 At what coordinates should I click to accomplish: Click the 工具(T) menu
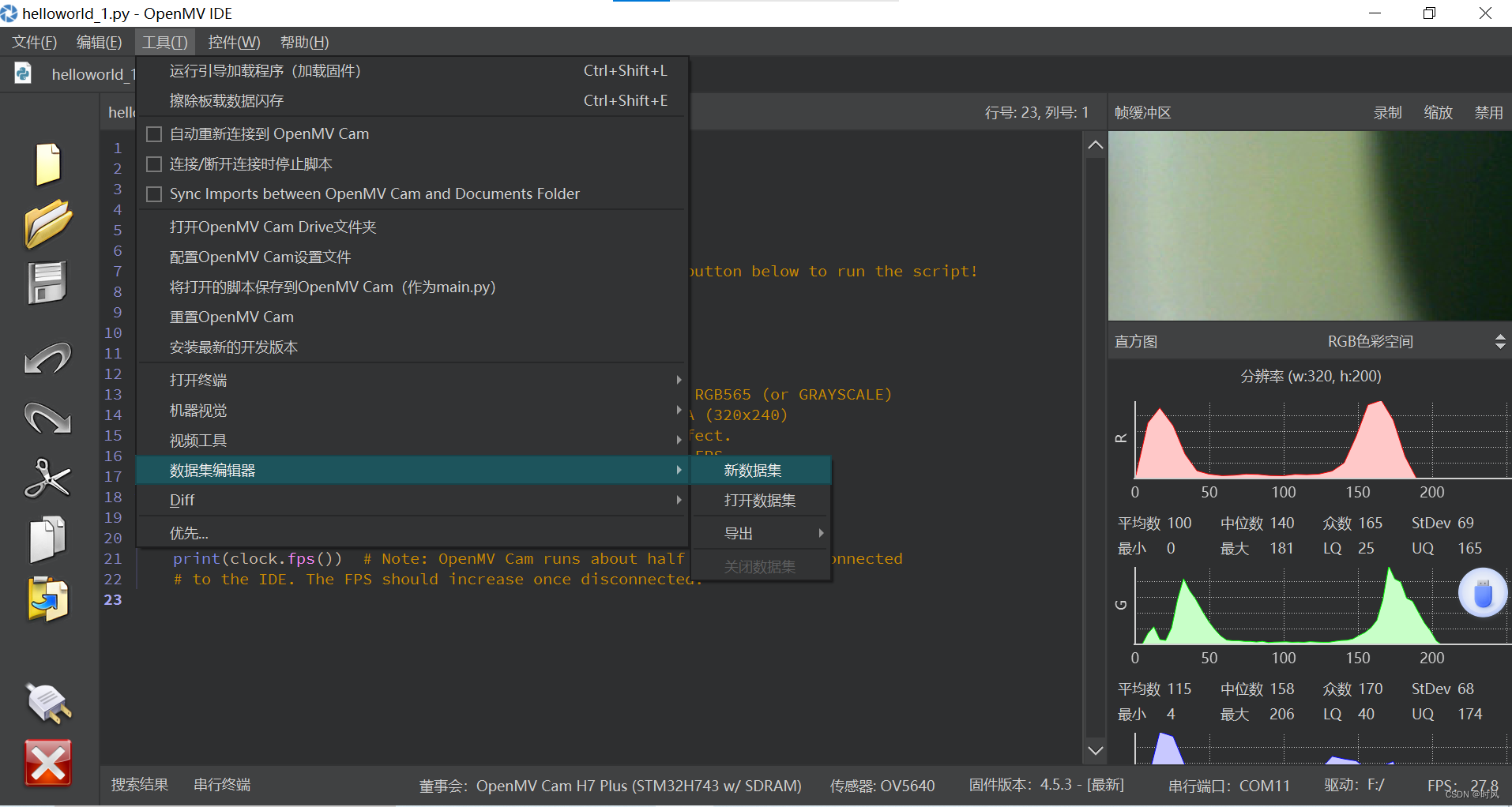(x=164, y=43)
